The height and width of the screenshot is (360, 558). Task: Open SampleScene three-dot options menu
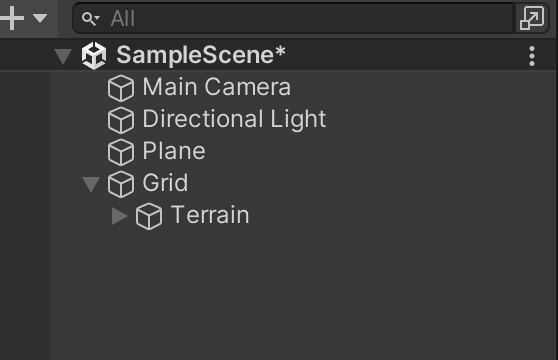(x=532, y=56)
